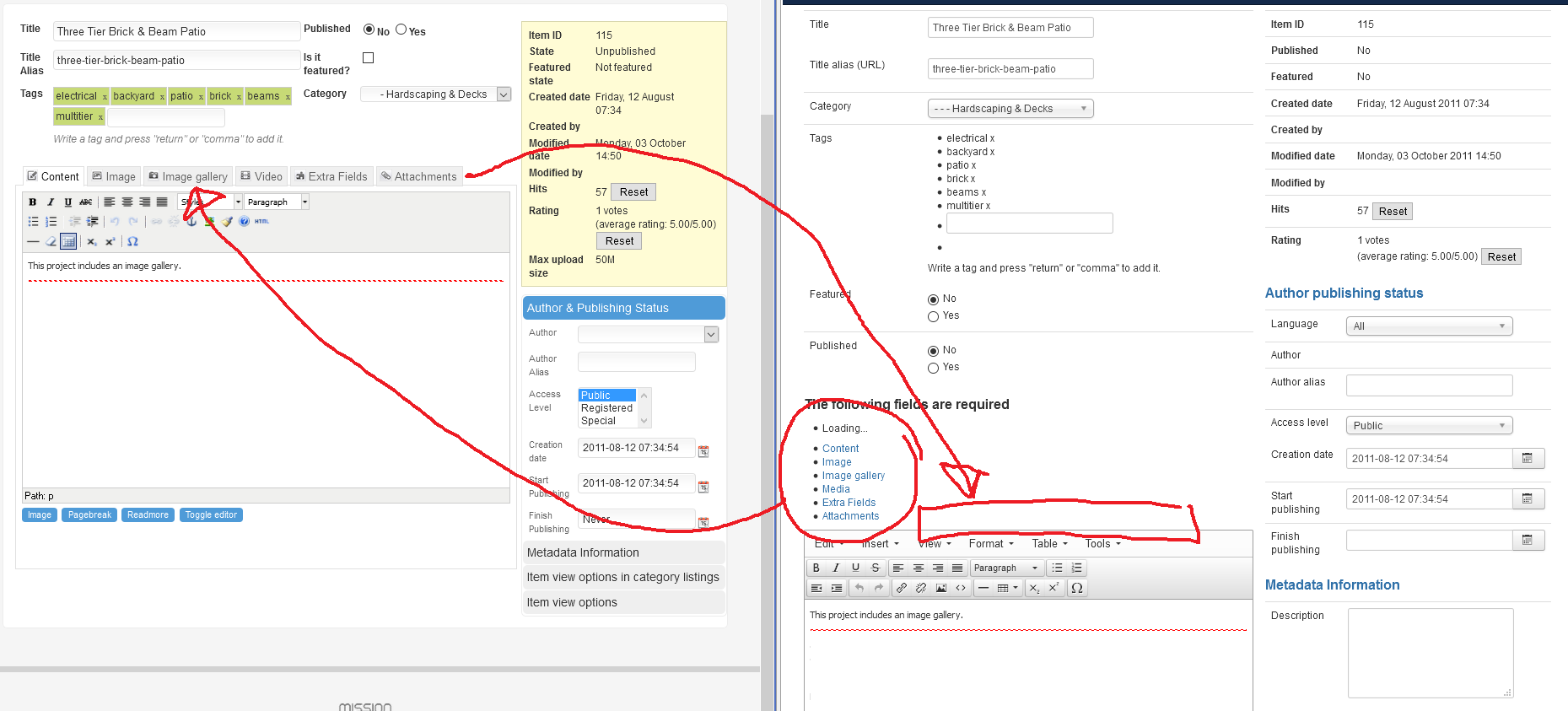Click the metadata Description textarea
The image size is (1568, 711).
tap(1431, 653)
